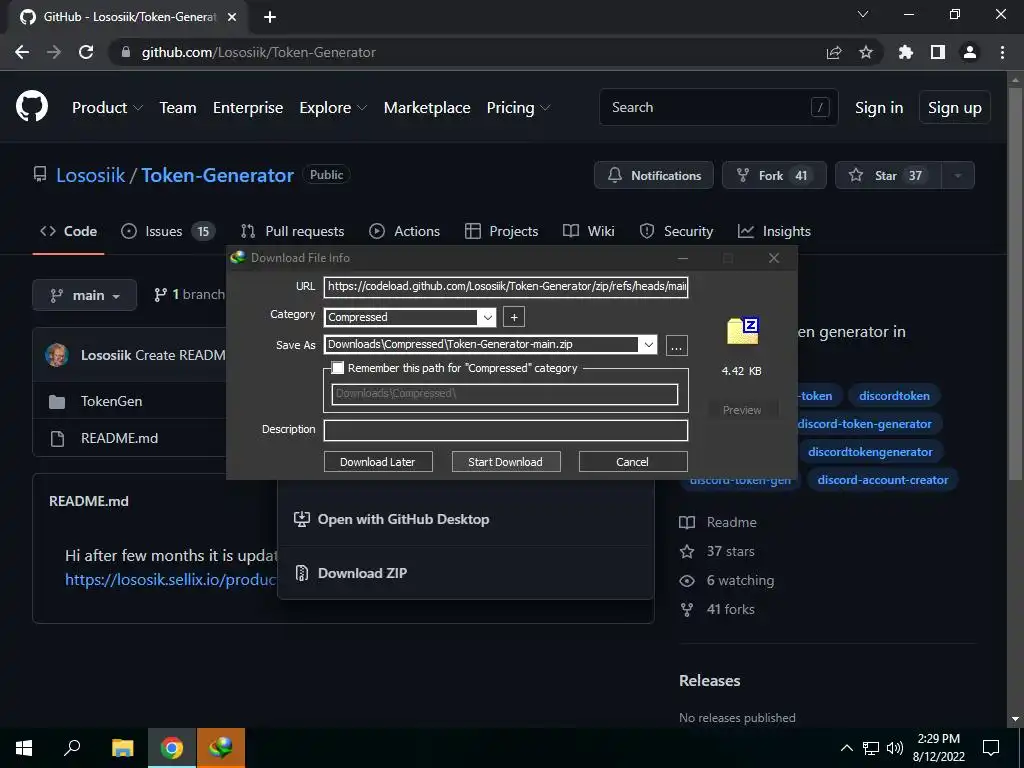The height and width of the screenshot is (768, 1024).
Task: Add a new category with plus button
Action: [x=514, y=317]
